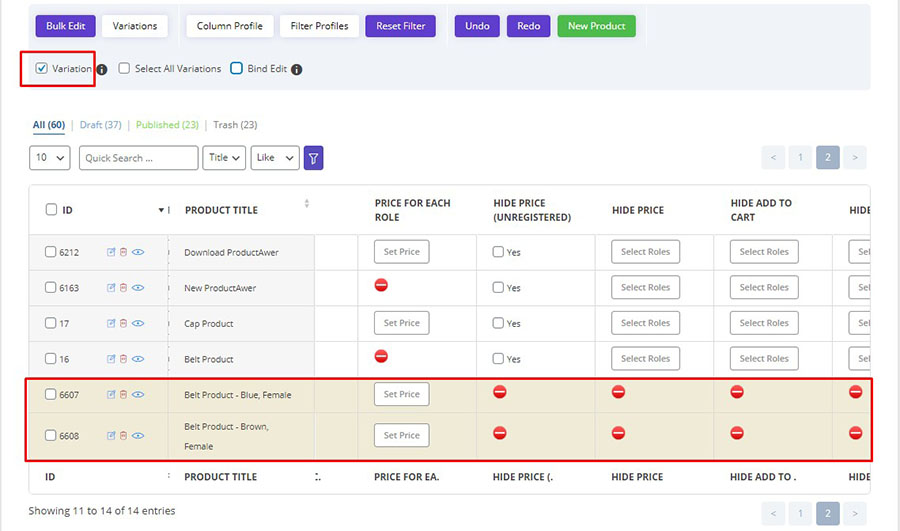Viewport: 900px width, 531px height.
Task: Open edit icon for product 6163
Action: click(111, 288)
